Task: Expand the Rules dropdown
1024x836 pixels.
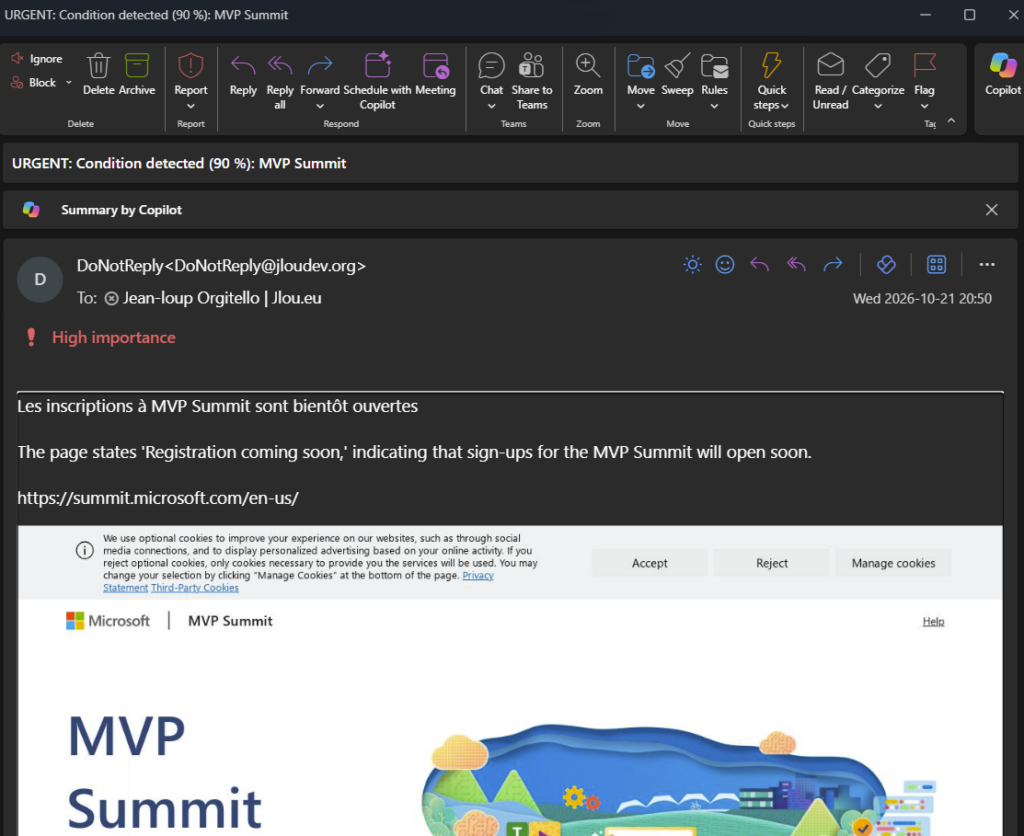Action: (714, 106)
